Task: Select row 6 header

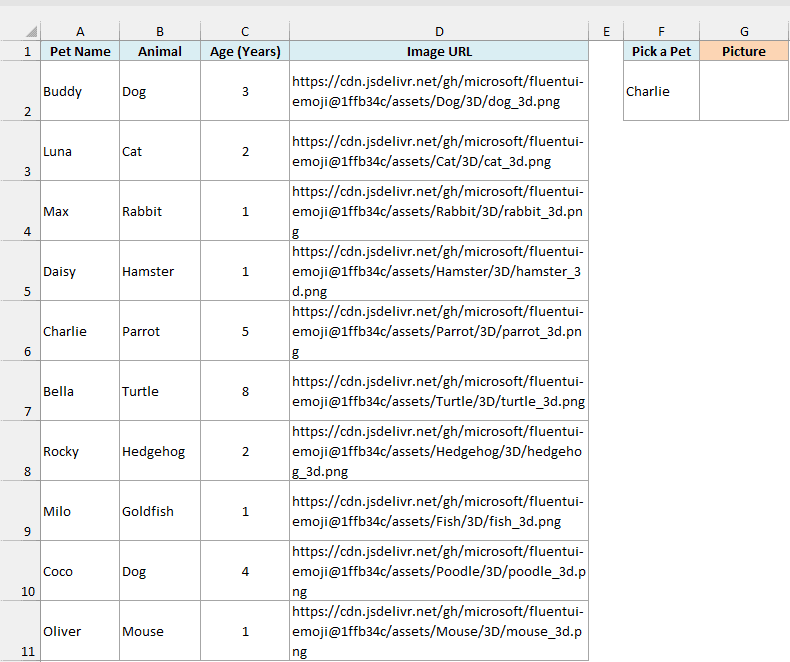Action: pyautogui.click(x=20, y=330)
